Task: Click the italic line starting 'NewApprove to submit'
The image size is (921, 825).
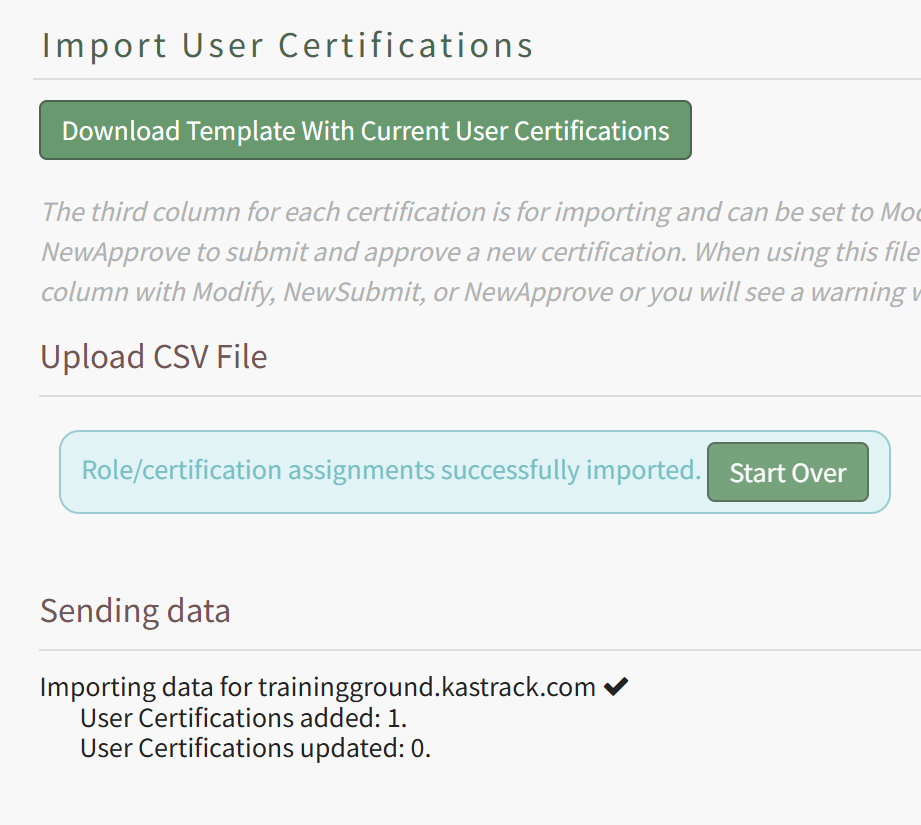Action: pyautogui.click(x=481, y=252)
